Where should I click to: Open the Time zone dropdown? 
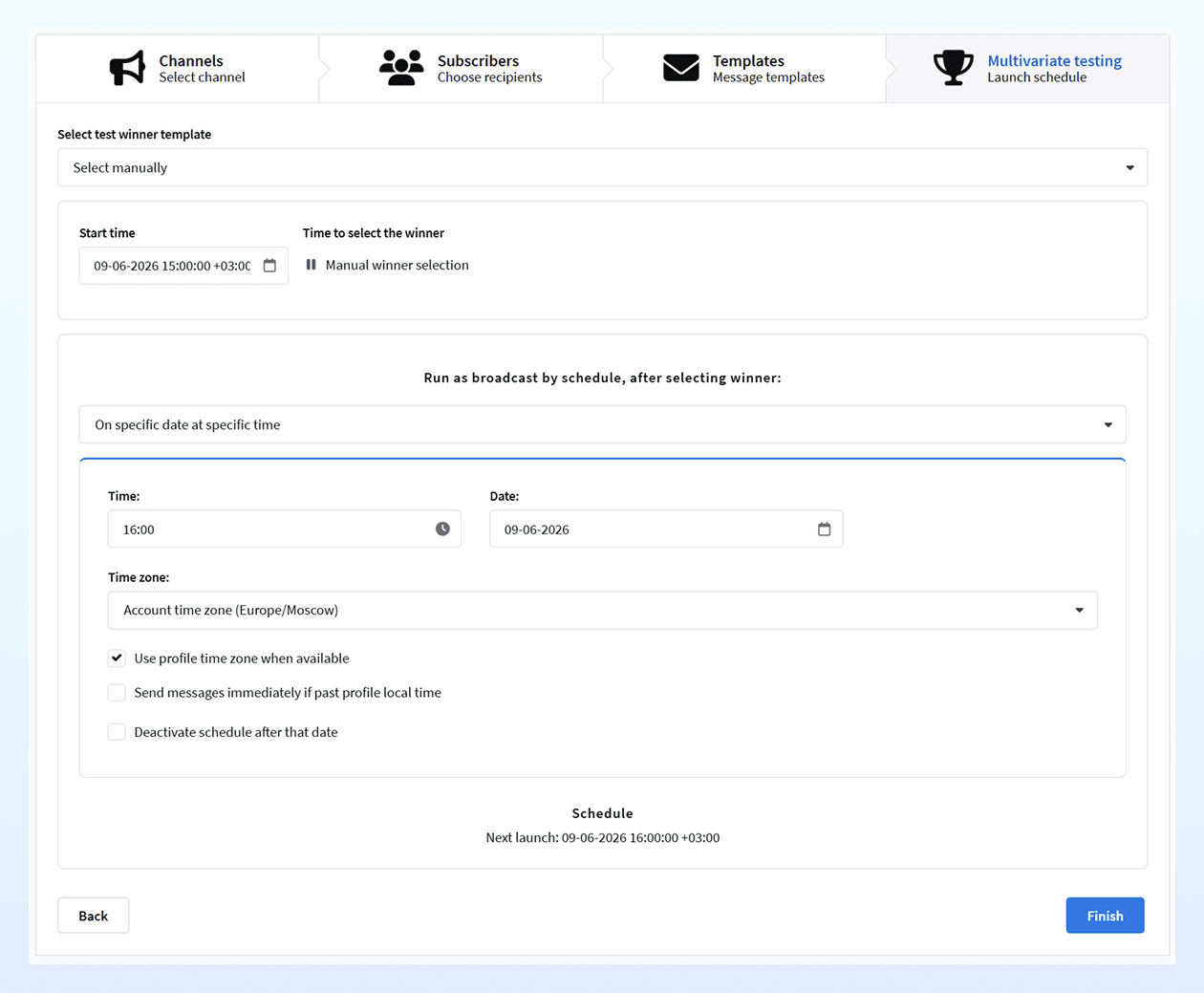click(602, 610)
